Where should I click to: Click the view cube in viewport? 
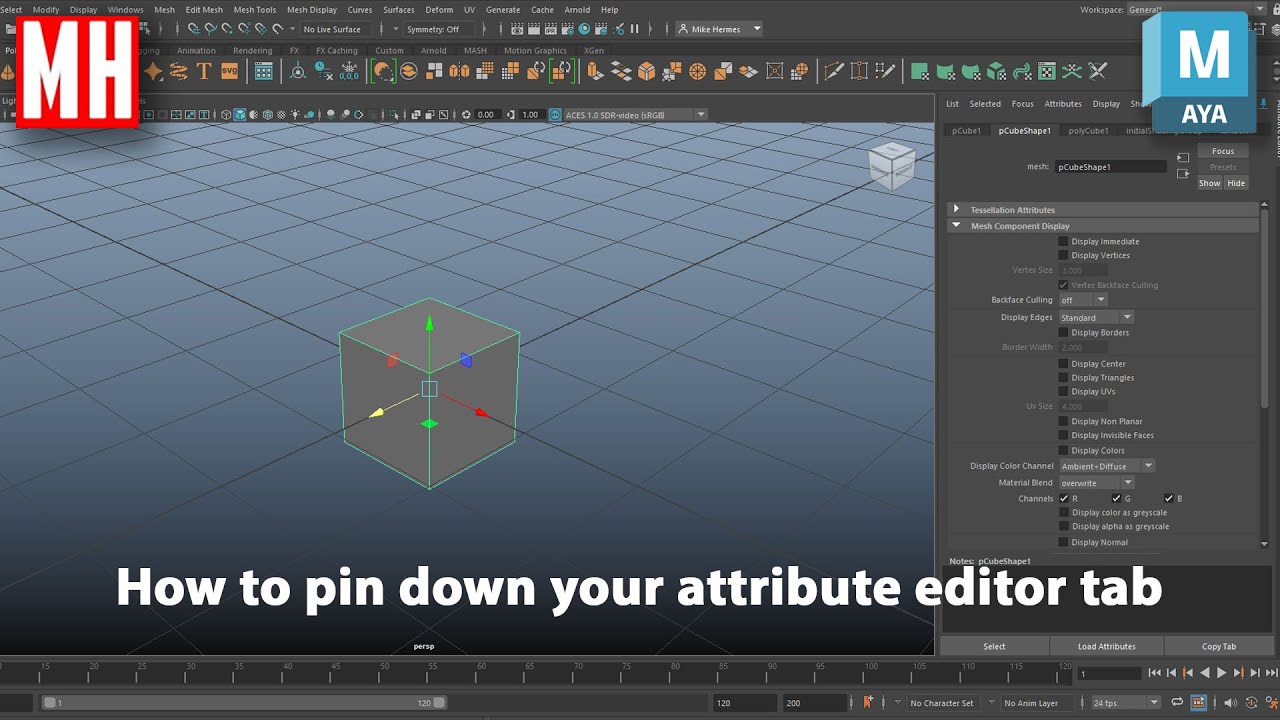891,165
